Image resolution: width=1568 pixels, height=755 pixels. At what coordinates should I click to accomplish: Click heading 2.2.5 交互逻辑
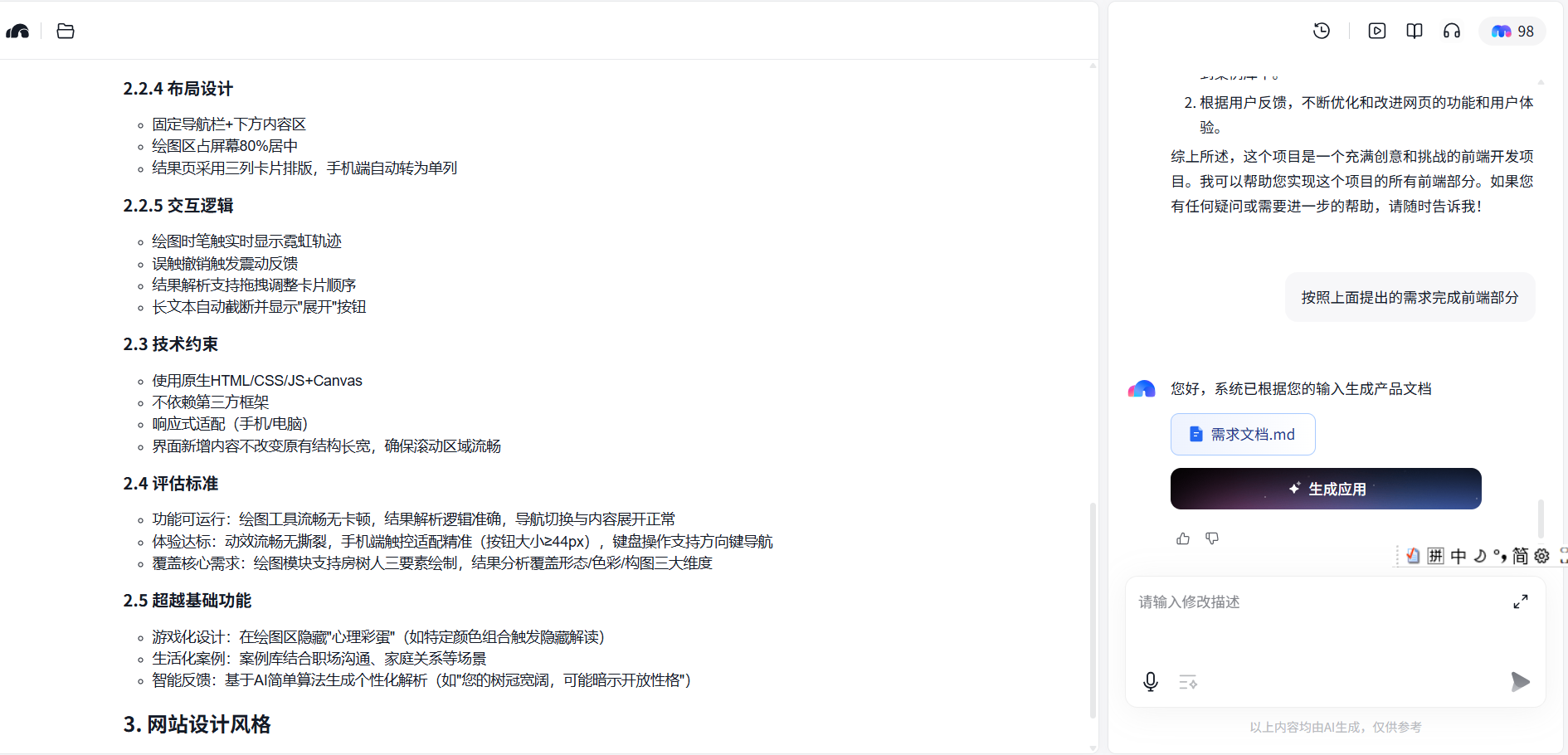(x=178, y=206)
